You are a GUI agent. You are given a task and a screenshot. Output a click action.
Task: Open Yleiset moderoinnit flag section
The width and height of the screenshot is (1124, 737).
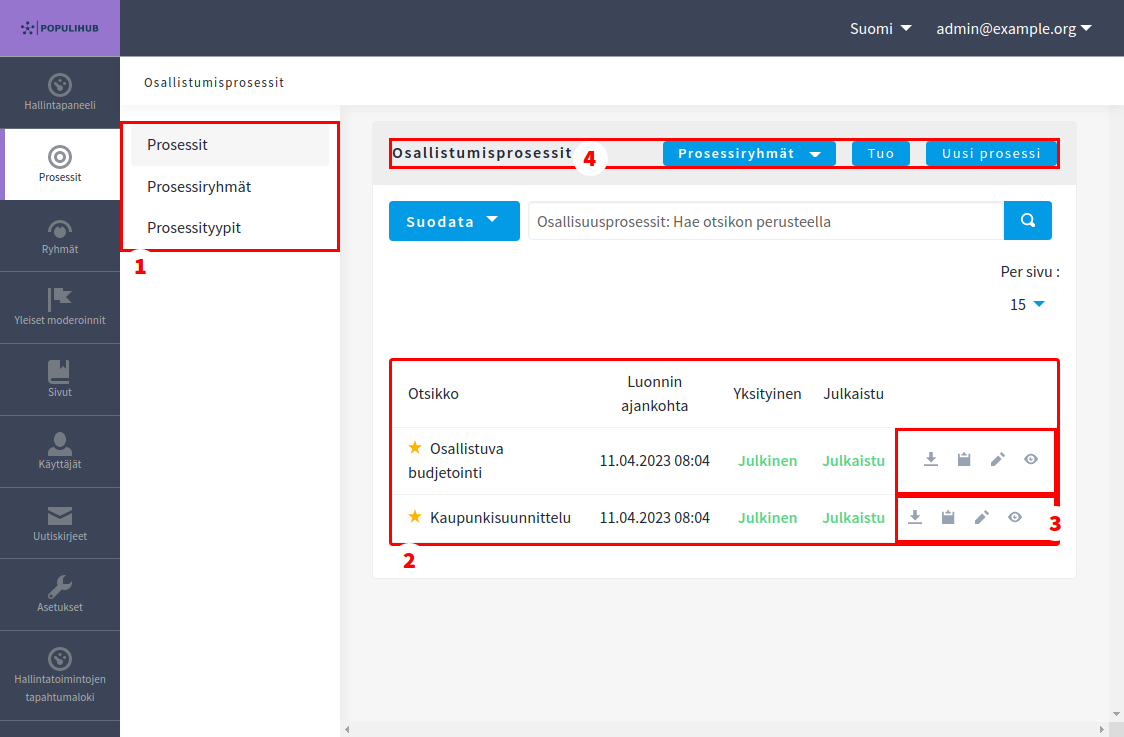60,308
